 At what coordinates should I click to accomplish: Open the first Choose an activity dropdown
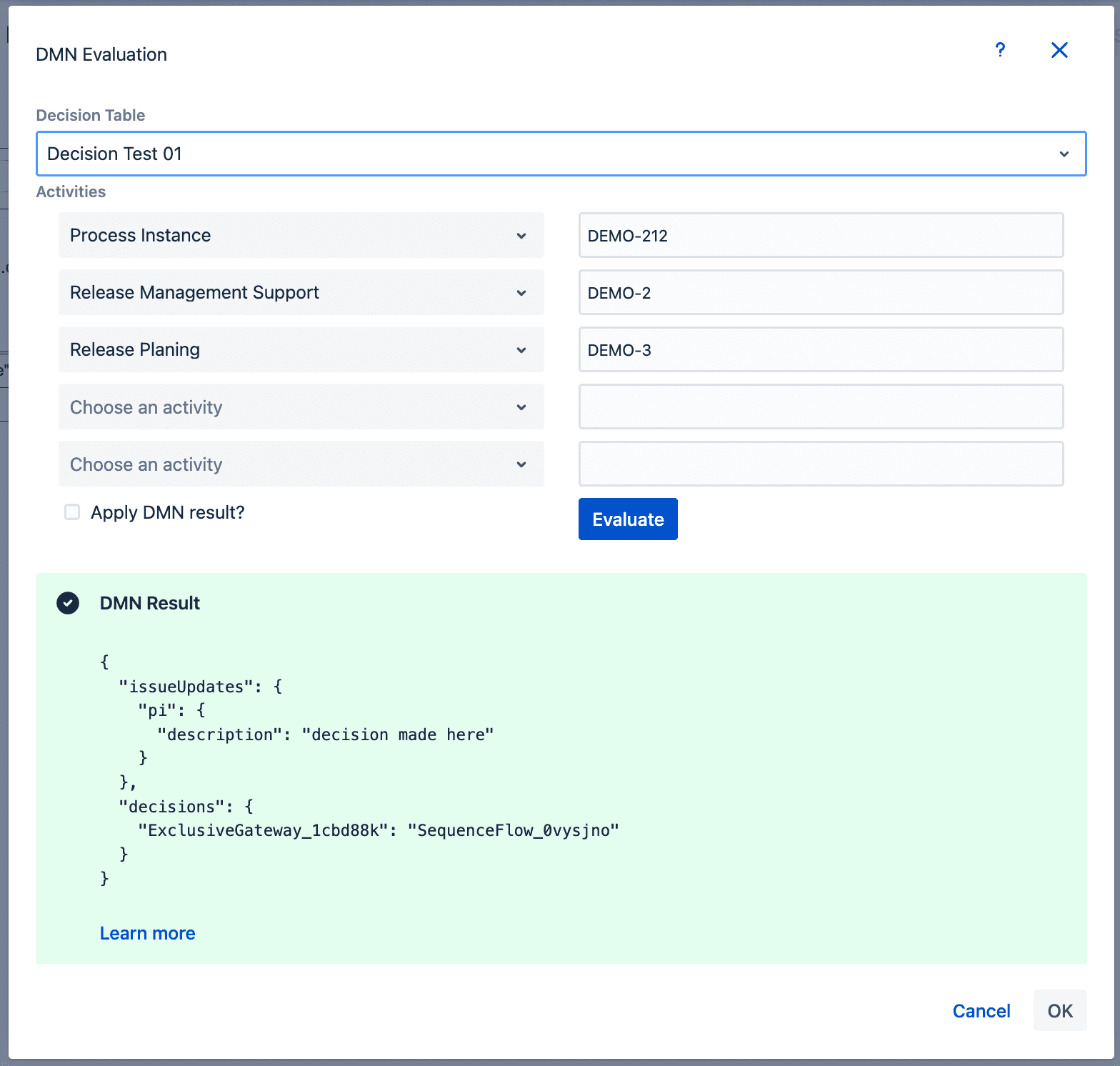(x=301, y=407)
